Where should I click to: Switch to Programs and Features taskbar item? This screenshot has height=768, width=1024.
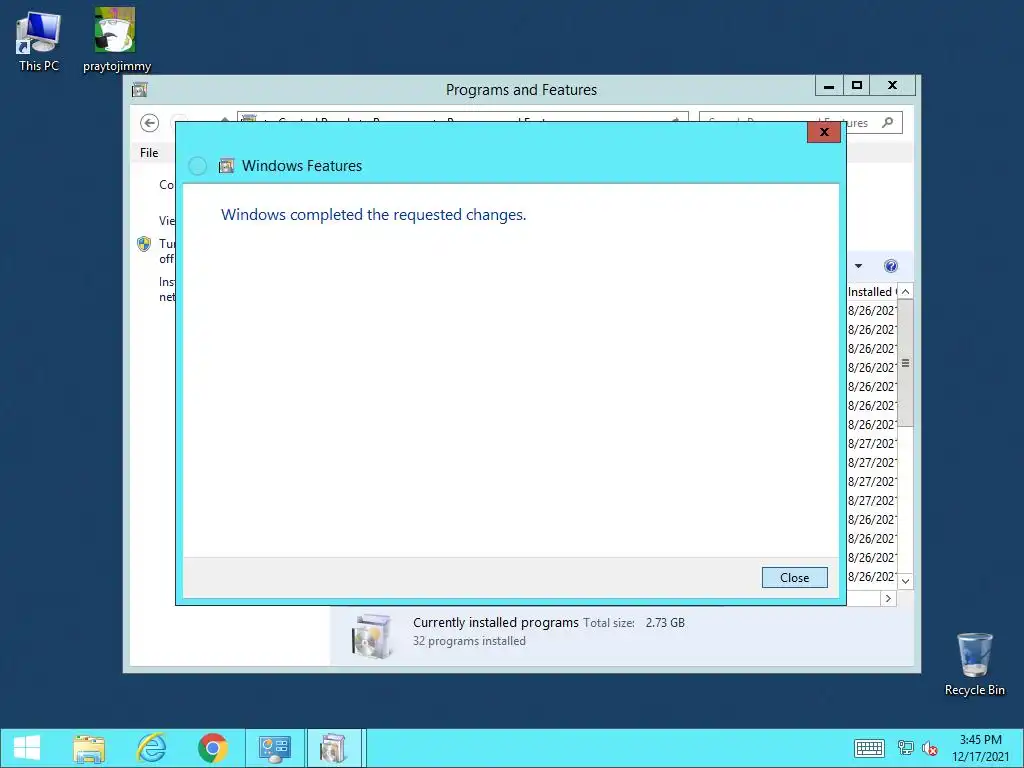pyautogui.click(x=334, y=748)
